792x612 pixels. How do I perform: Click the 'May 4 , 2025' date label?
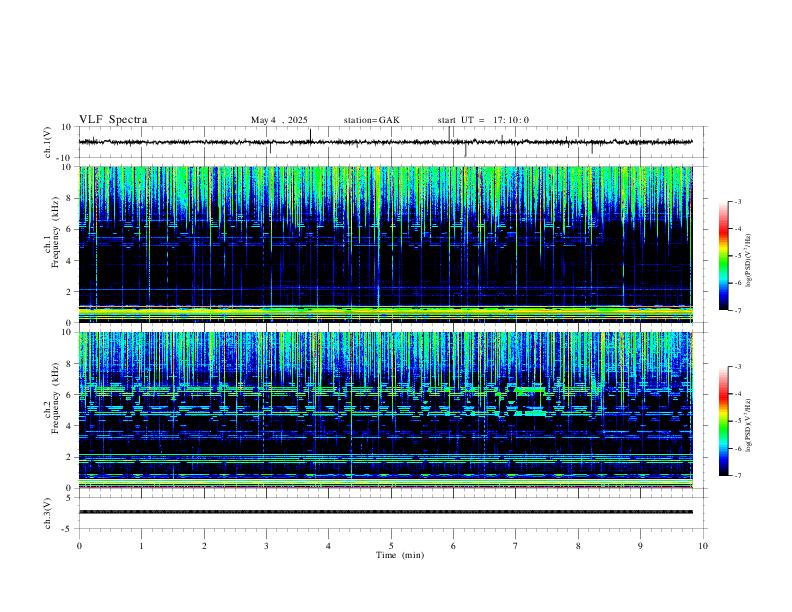279,120
